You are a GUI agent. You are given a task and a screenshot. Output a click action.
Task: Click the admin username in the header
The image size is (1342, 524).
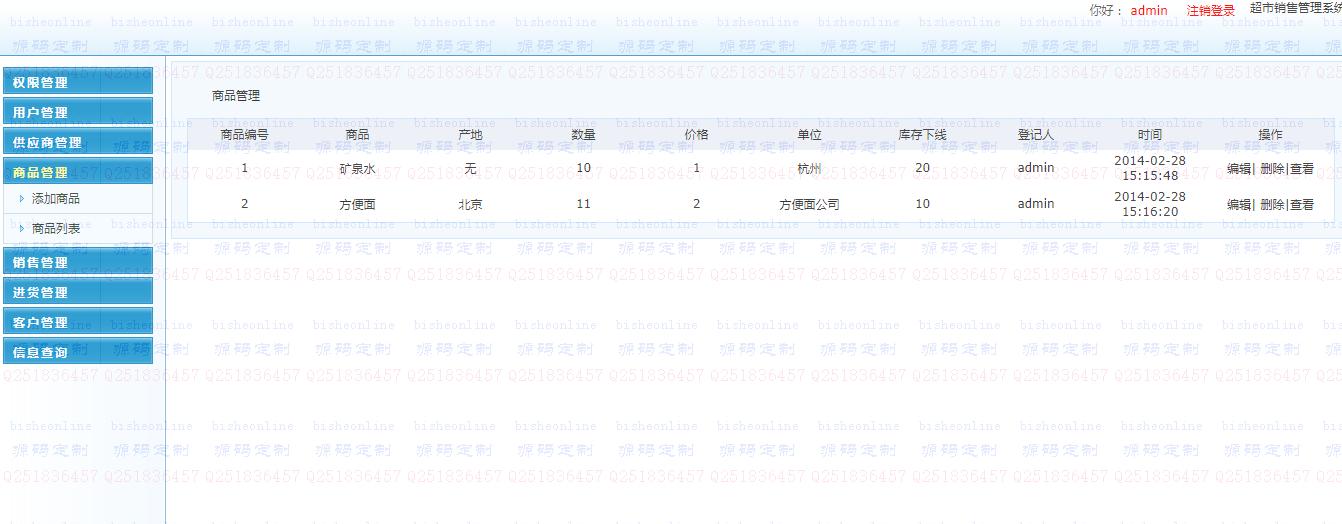point(1149,10)
